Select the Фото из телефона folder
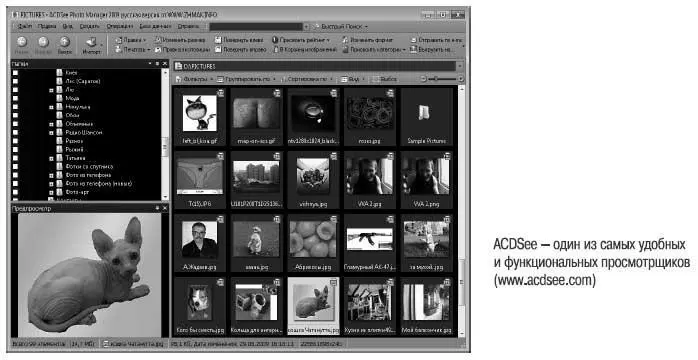698x360 pixels. tap(88, 175)
